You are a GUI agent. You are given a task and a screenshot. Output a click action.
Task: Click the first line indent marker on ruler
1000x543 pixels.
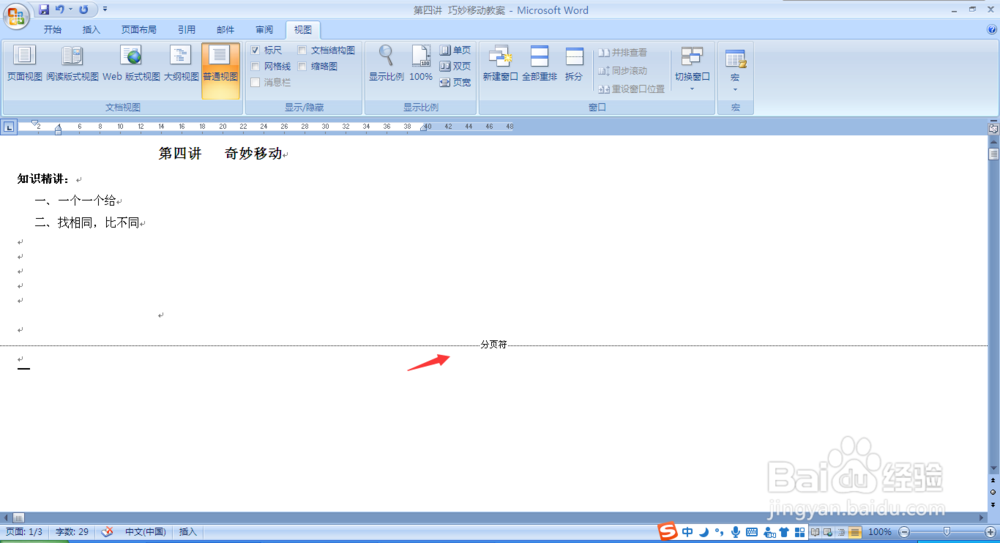coord(34,123)
